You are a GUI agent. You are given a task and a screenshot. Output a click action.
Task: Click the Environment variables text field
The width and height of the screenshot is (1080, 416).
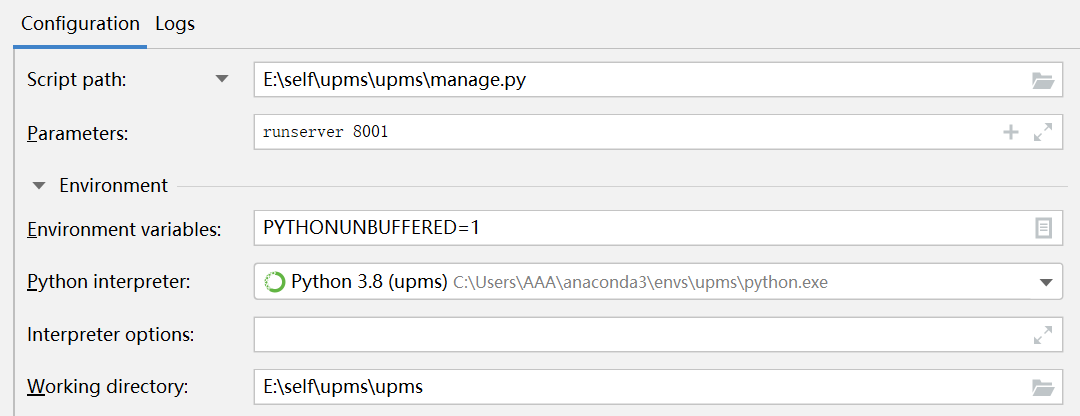coord(640,228)
